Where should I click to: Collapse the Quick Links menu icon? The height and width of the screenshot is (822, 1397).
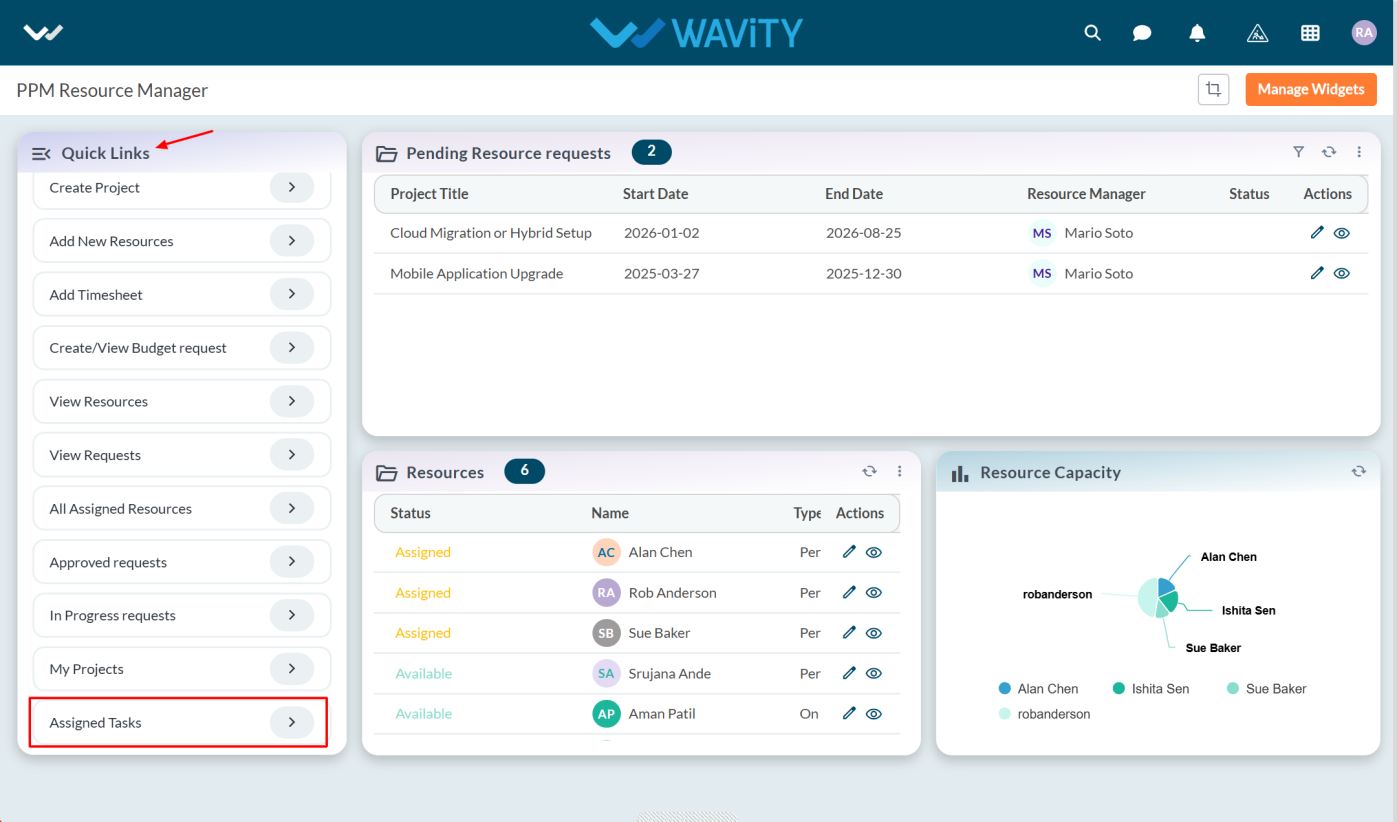pyautogui.click(x=41, y=153)
